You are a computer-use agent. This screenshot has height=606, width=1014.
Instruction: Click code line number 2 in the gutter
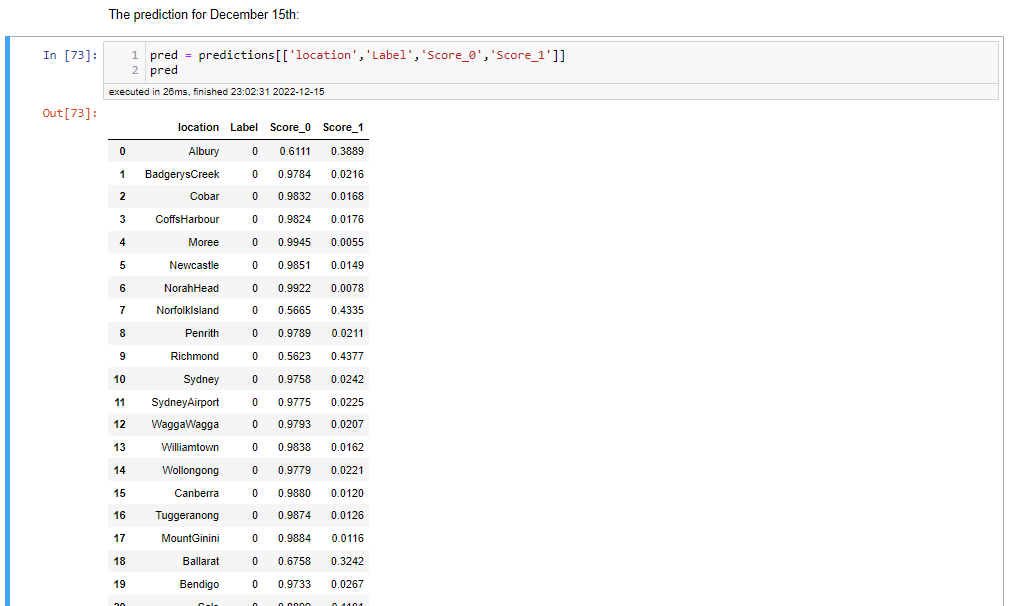pyautogui.click(x=135, y=70)
